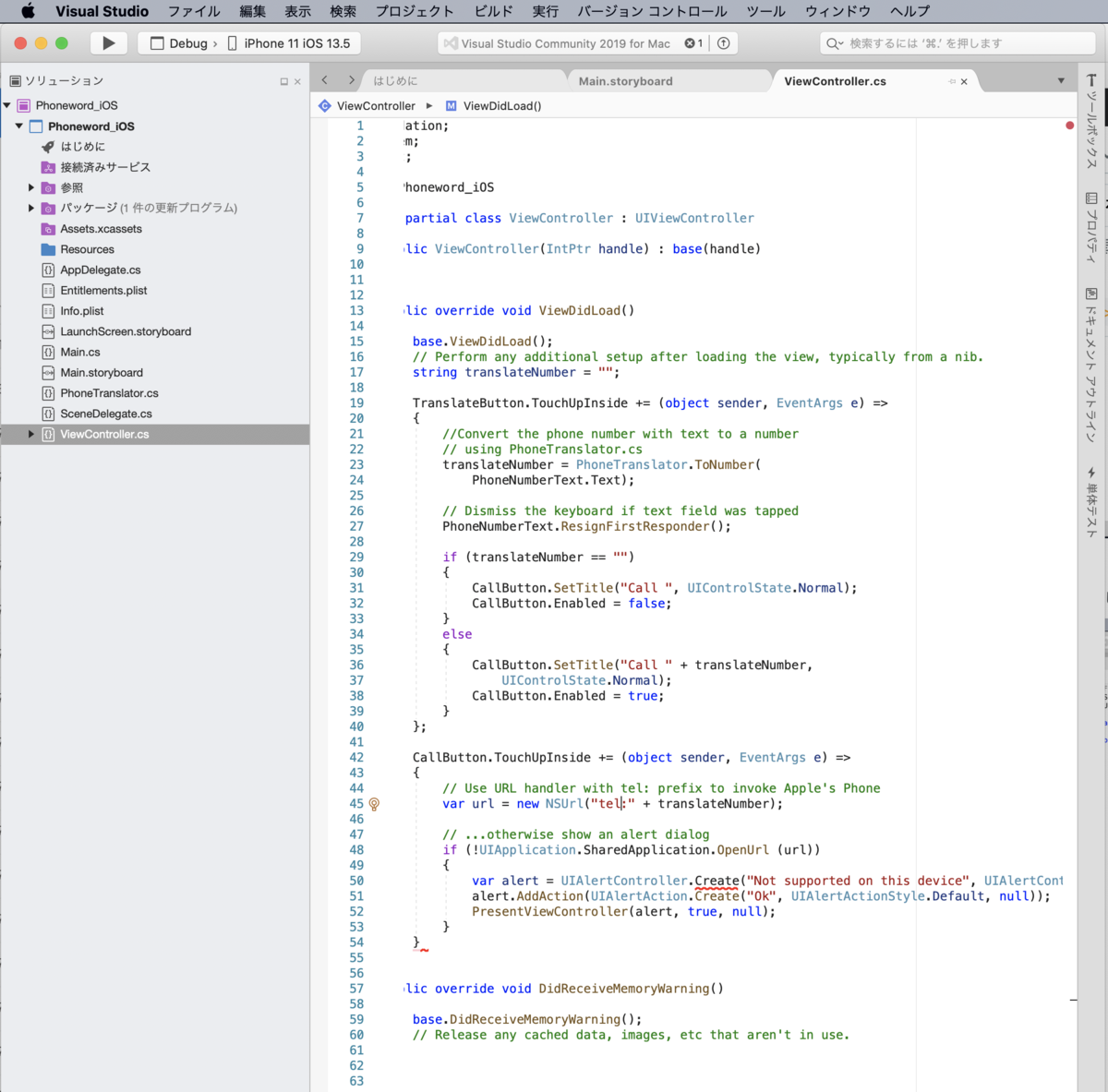Open the 単体テスト side pad
This screenshot has width=1108, height=1092.
coord(1091,501)
